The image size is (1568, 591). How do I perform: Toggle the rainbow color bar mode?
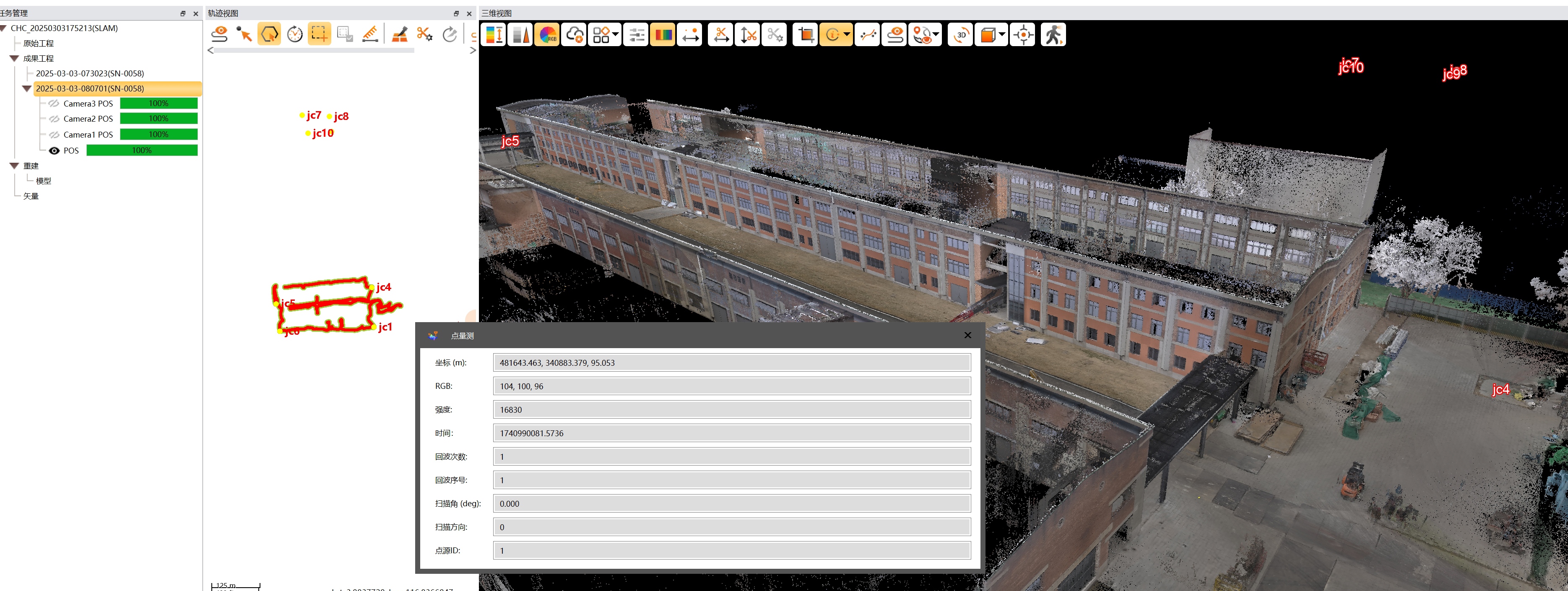[x=663, y=35]
